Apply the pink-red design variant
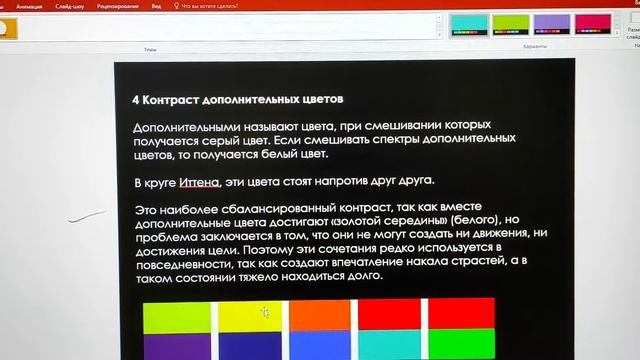640x360 pixels. tap(593, 24)
